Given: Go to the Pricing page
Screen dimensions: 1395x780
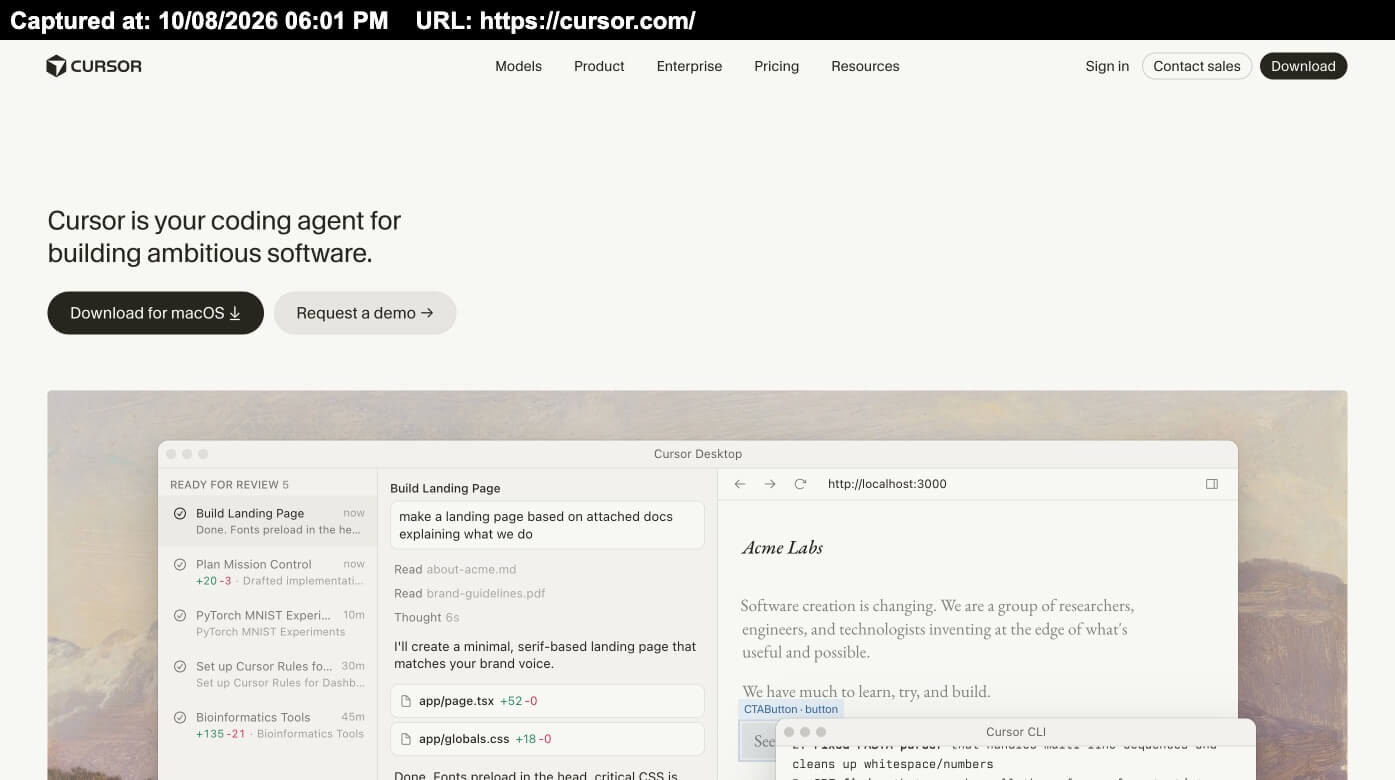Looking at the screenshot, I should pos(776,66).
